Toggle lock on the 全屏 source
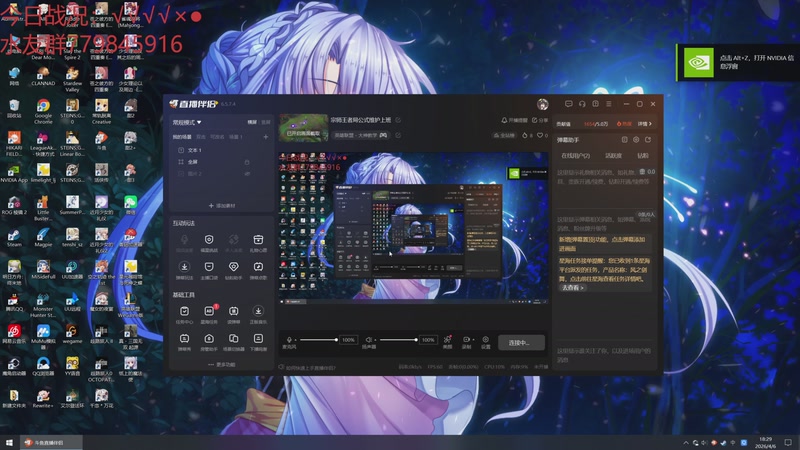This screenshot has height=450, width=800. click(247, 162)
